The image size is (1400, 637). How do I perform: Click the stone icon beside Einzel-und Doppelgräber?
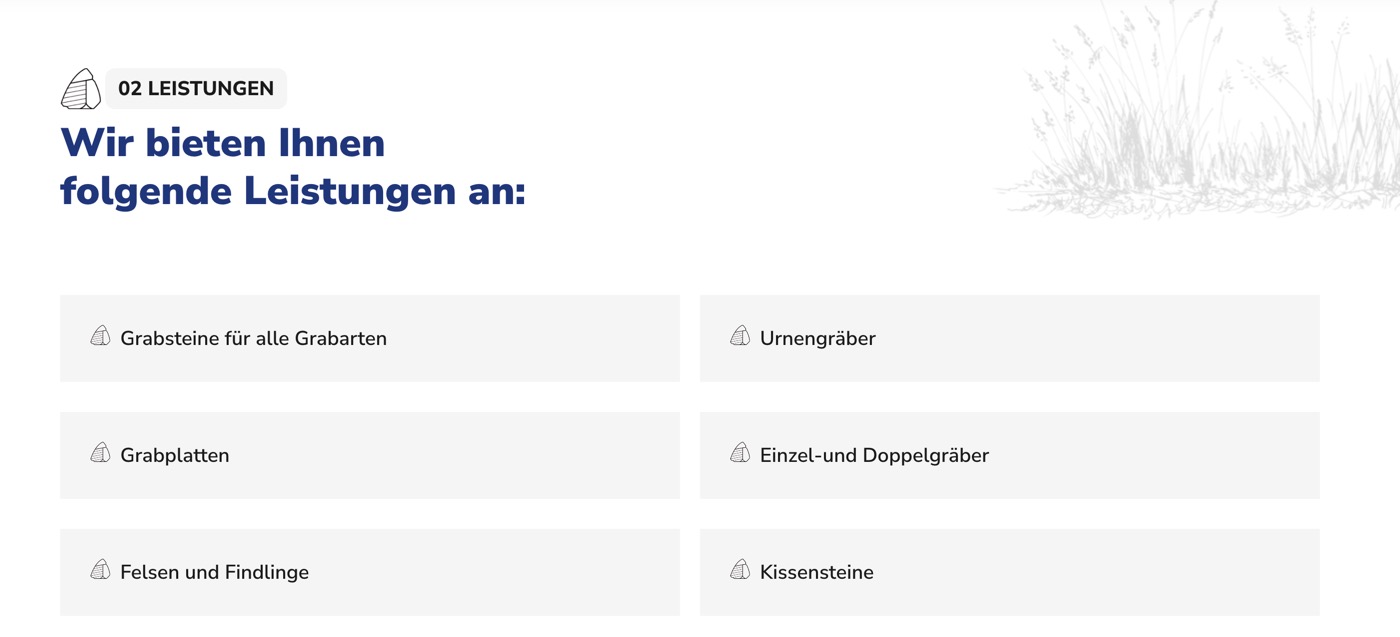point(740,453)
